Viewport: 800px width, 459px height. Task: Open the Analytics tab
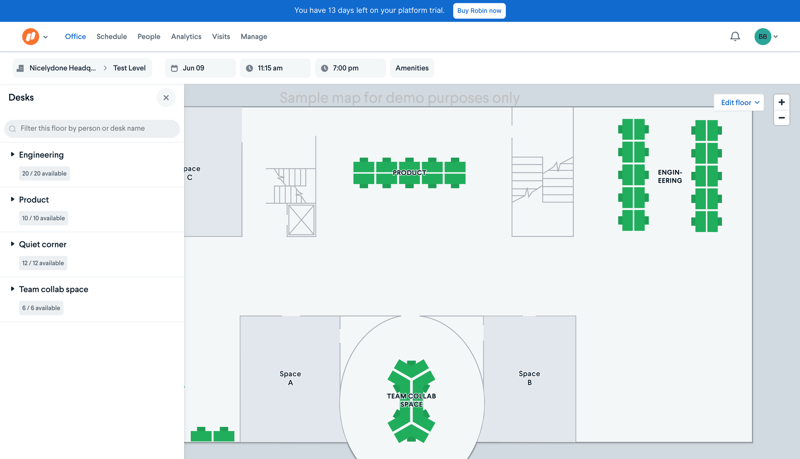click(186, 37)
